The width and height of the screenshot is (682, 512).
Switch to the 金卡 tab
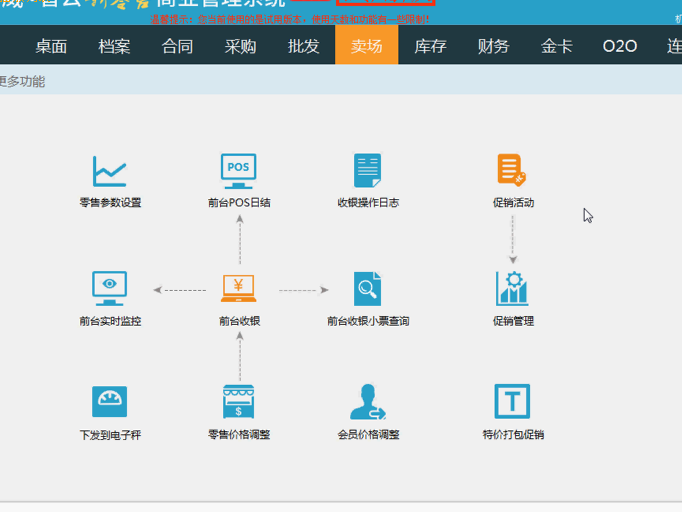(556, 46)
